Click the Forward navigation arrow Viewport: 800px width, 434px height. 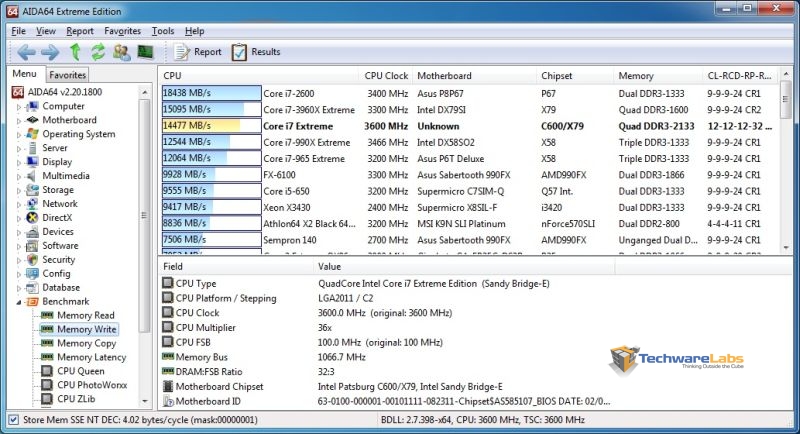tap(50, 52)
